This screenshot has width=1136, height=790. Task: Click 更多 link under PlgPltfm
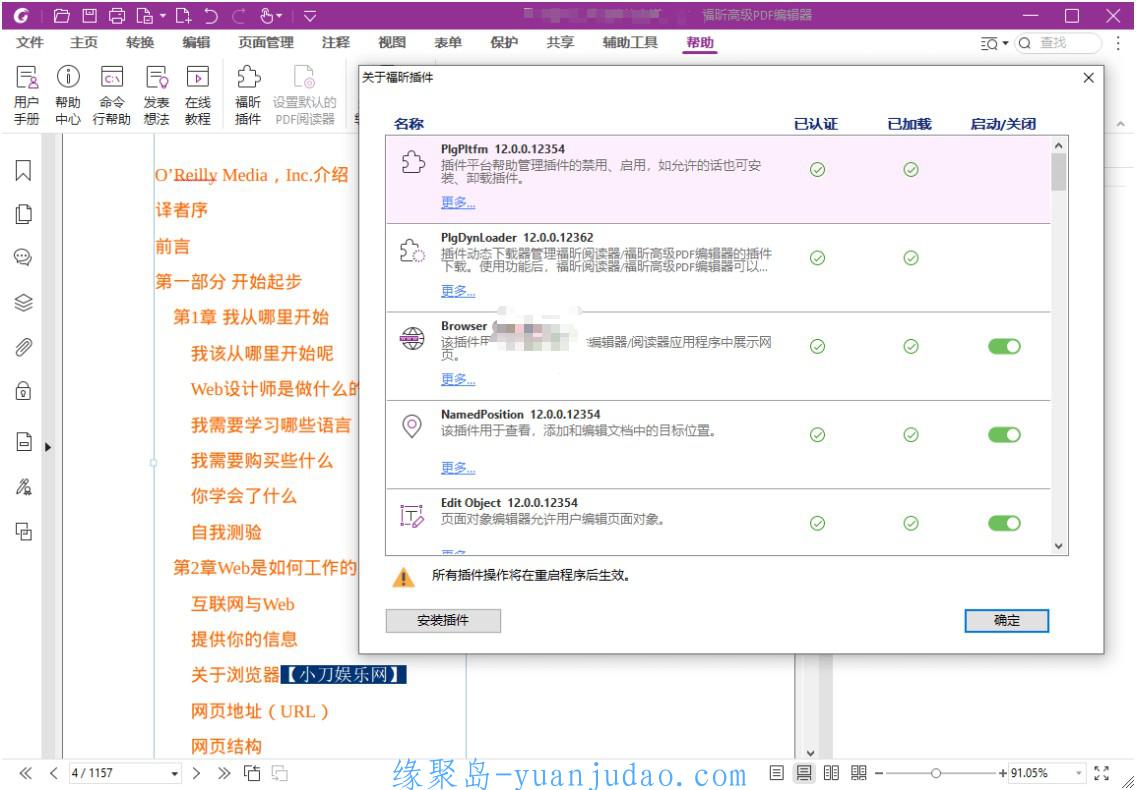(x=458, y=203)
